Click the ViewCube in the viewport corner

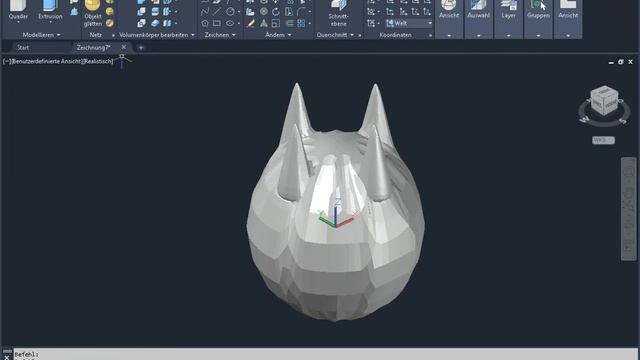pyautogui.click(x=604, y=101)
